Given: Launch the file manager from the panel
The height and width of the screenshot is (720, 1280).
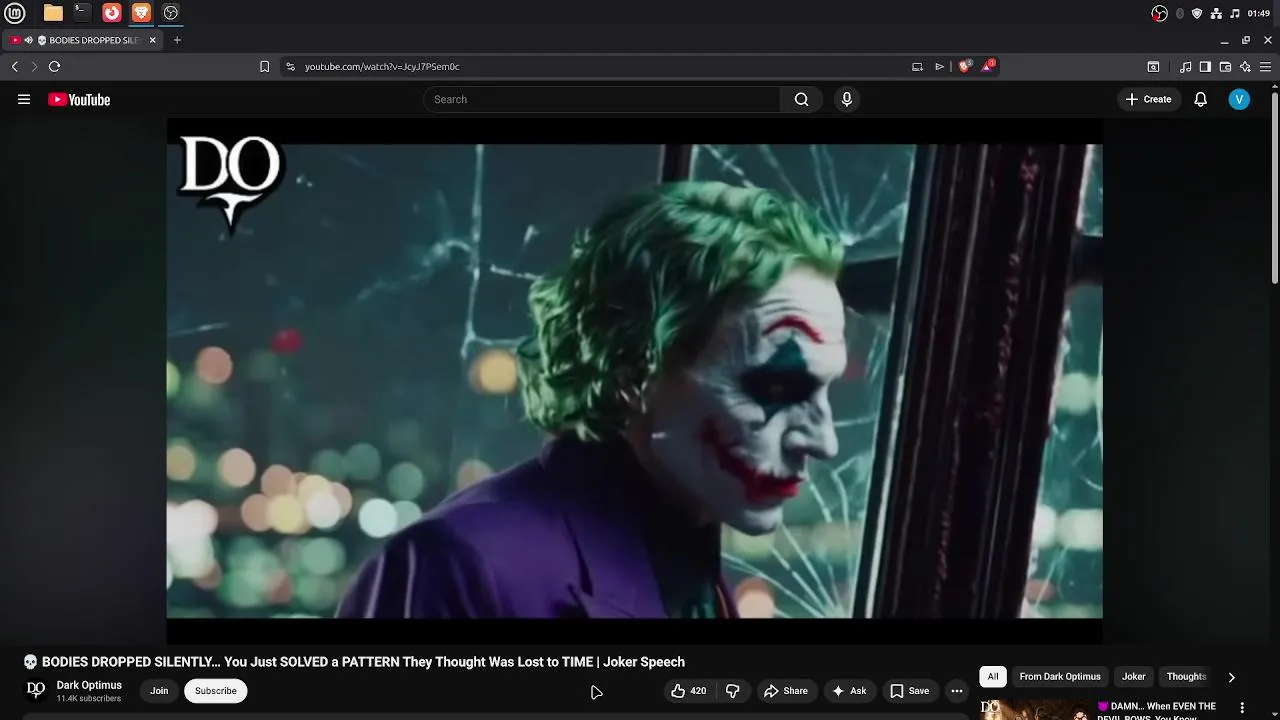Looking at the screenshot, I should [x=53, y=13].
